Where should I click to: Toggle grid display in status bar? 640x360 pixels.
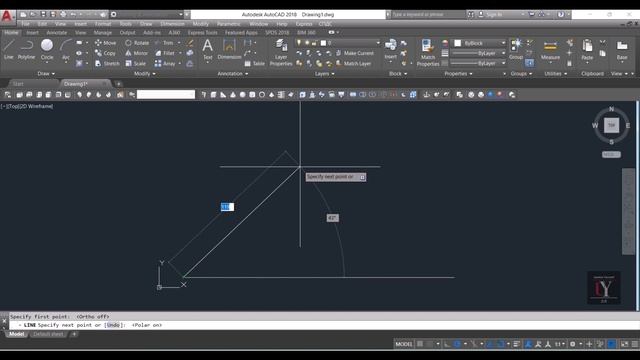[420, 344]
